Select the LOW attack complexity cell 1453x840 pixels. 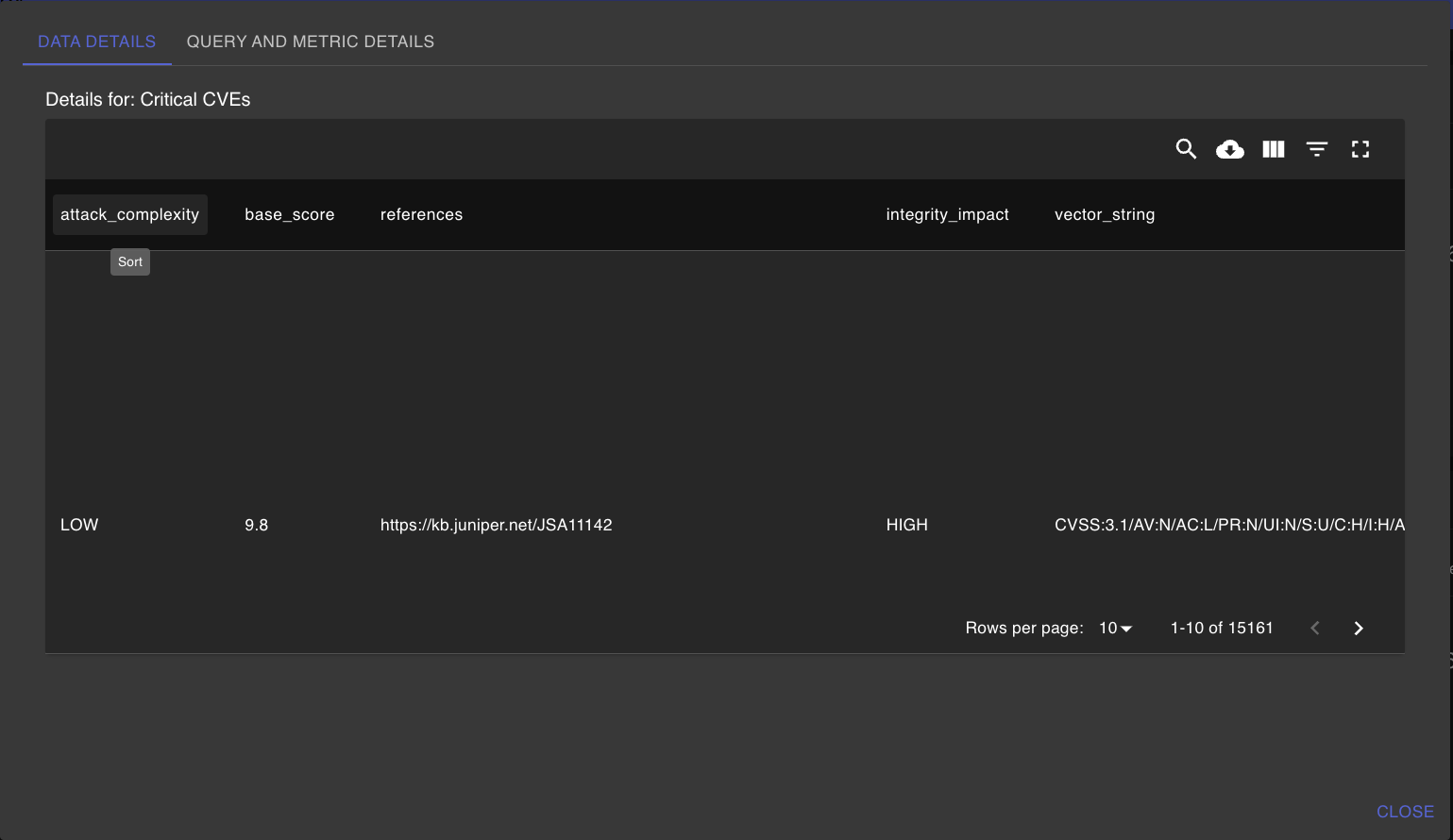point(79,525)
